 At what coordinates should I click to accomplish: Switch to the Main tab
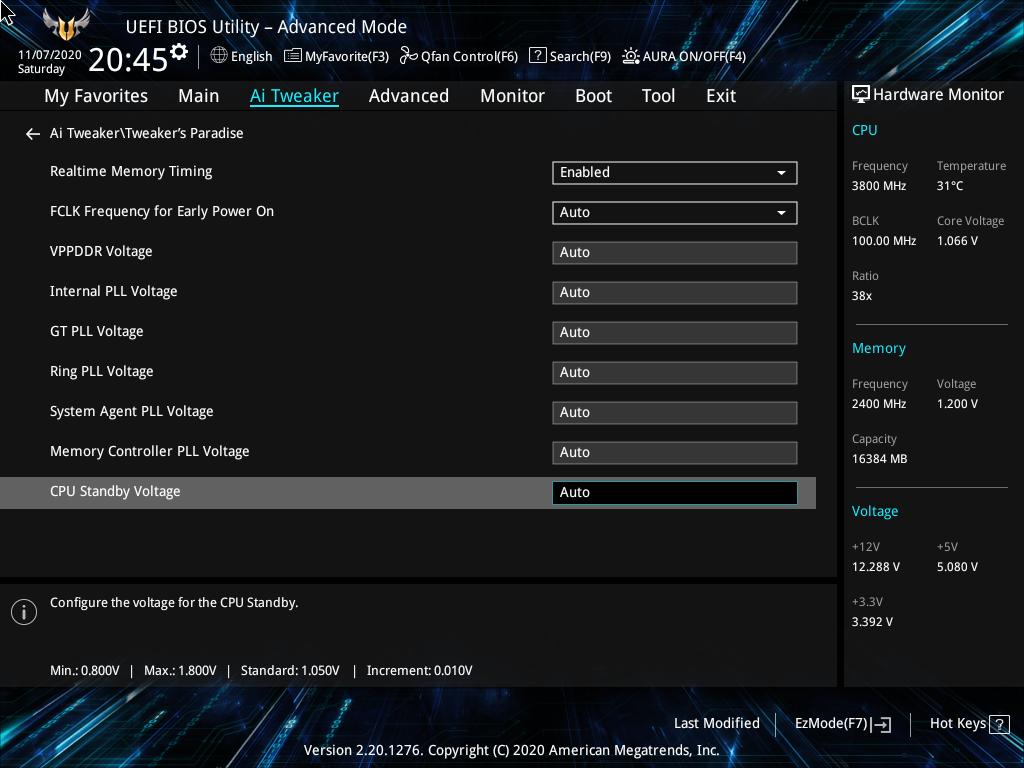[199, 96]
